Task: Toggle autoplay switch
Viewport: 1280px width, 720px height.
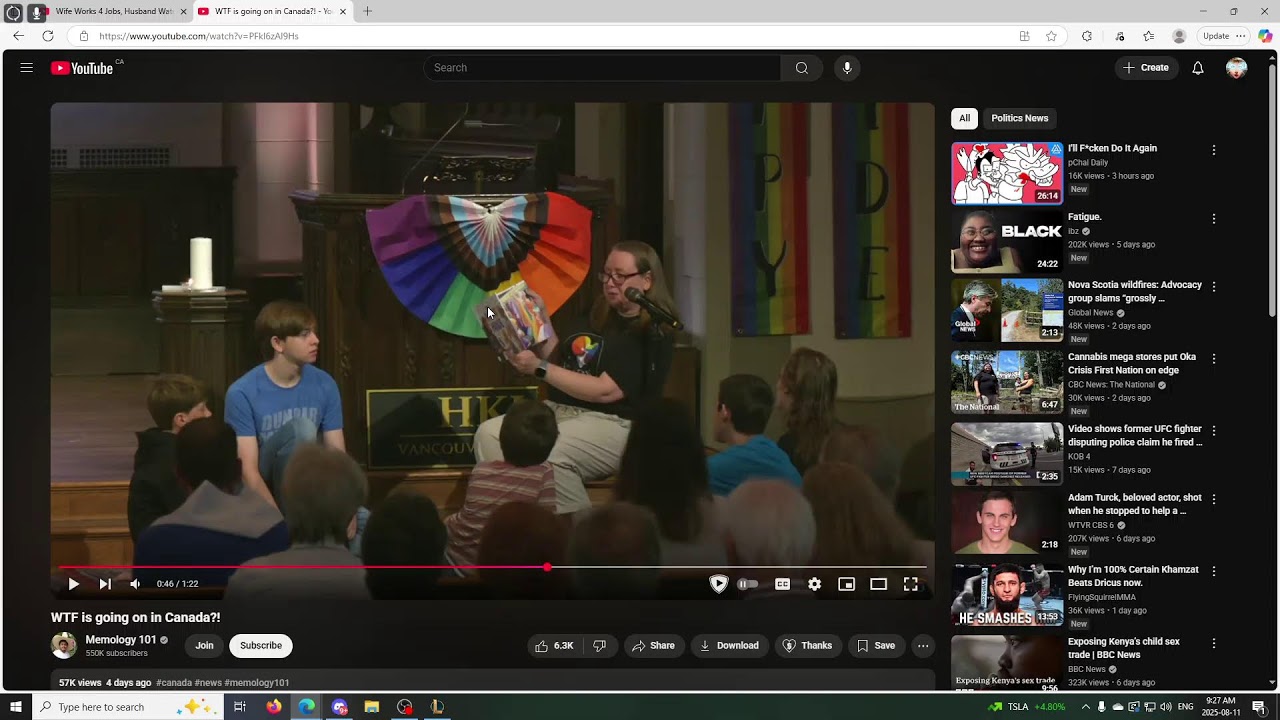Action: click(747, 584)
